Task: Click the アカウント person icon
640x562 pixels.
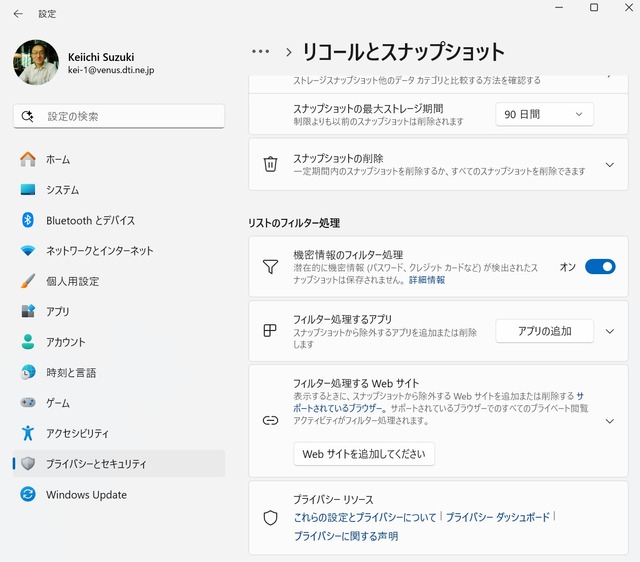Action: pos(28,342)
